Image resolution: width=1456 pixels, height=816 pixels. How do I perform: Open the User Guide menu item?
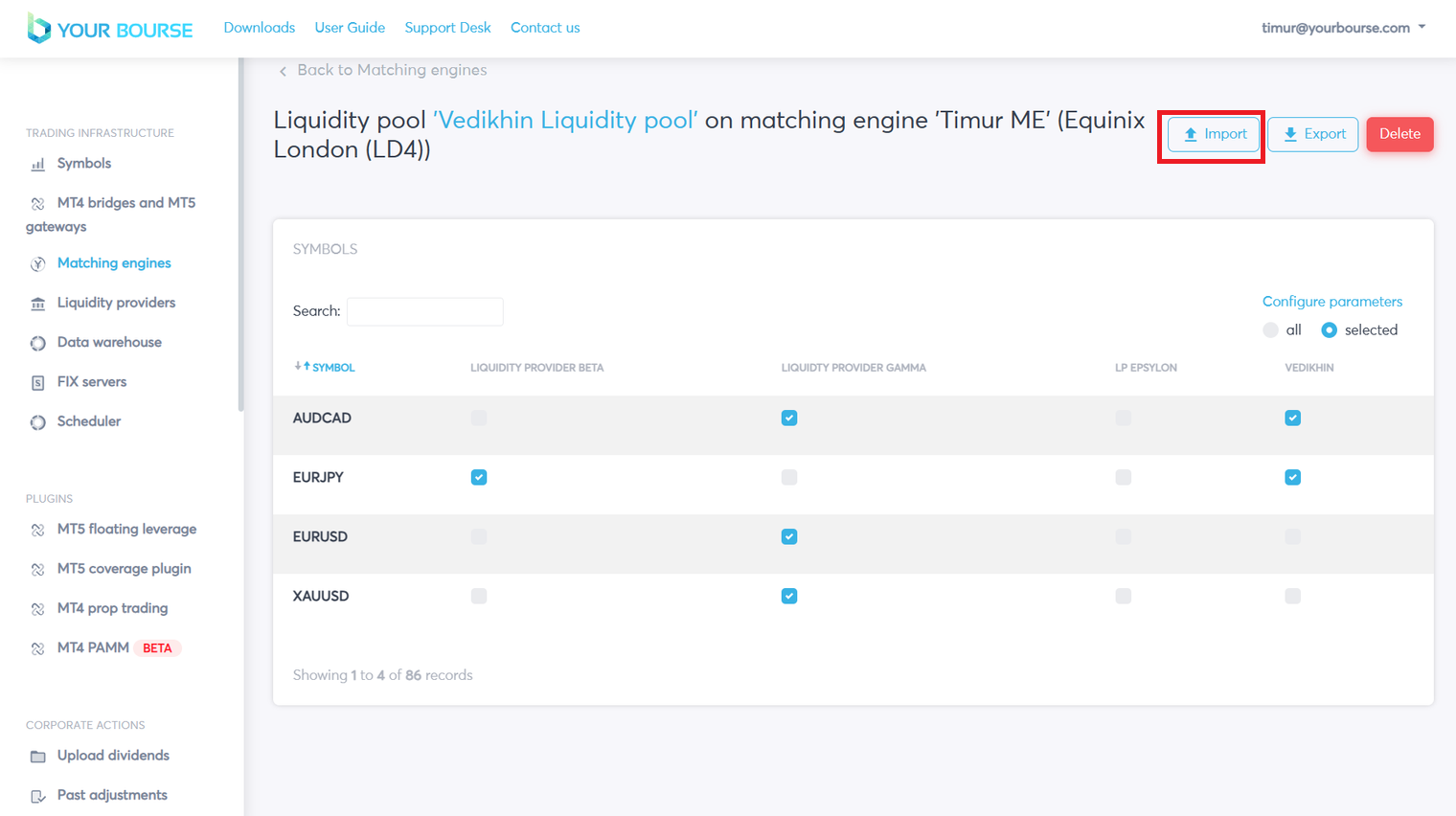350,28
